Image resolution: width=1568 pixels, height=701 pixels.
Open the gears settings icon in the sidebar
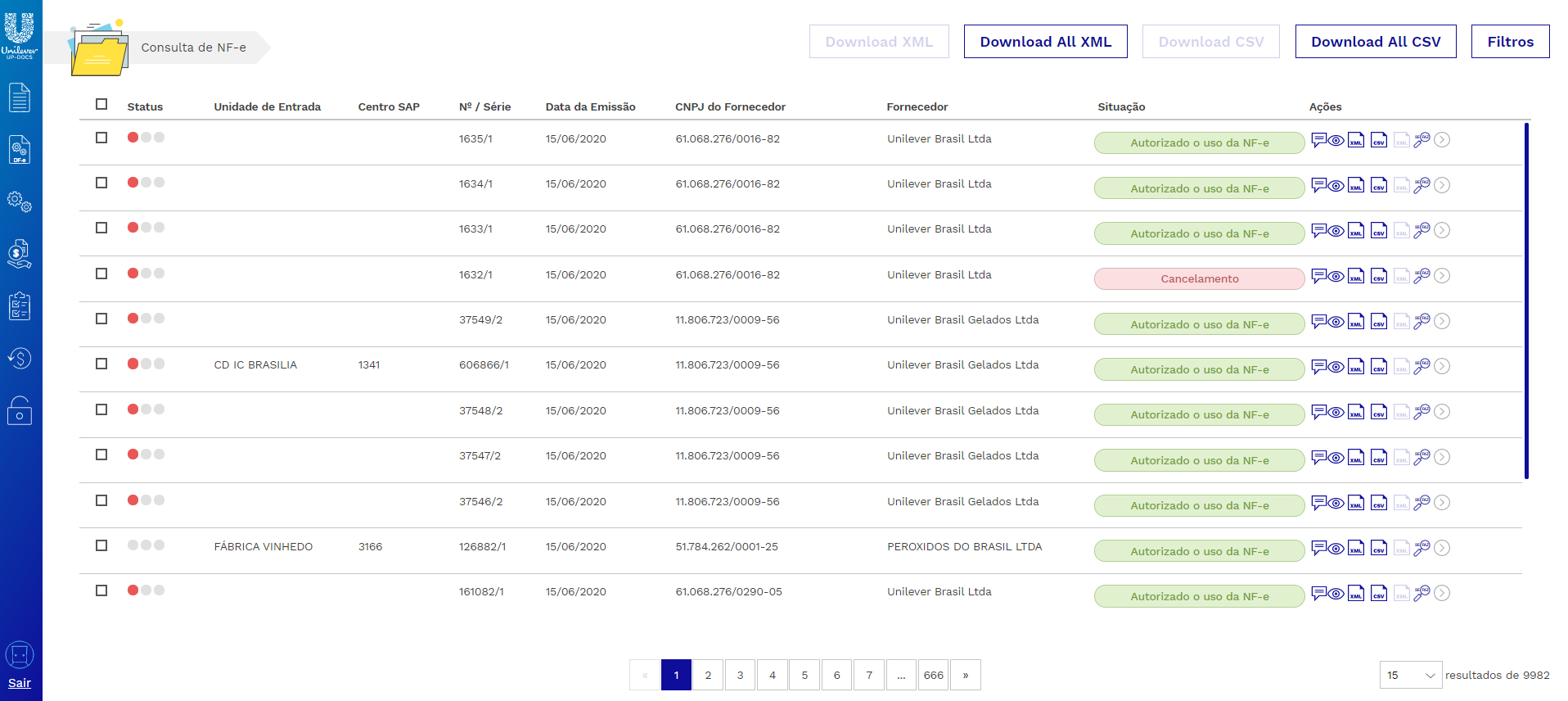20,201
